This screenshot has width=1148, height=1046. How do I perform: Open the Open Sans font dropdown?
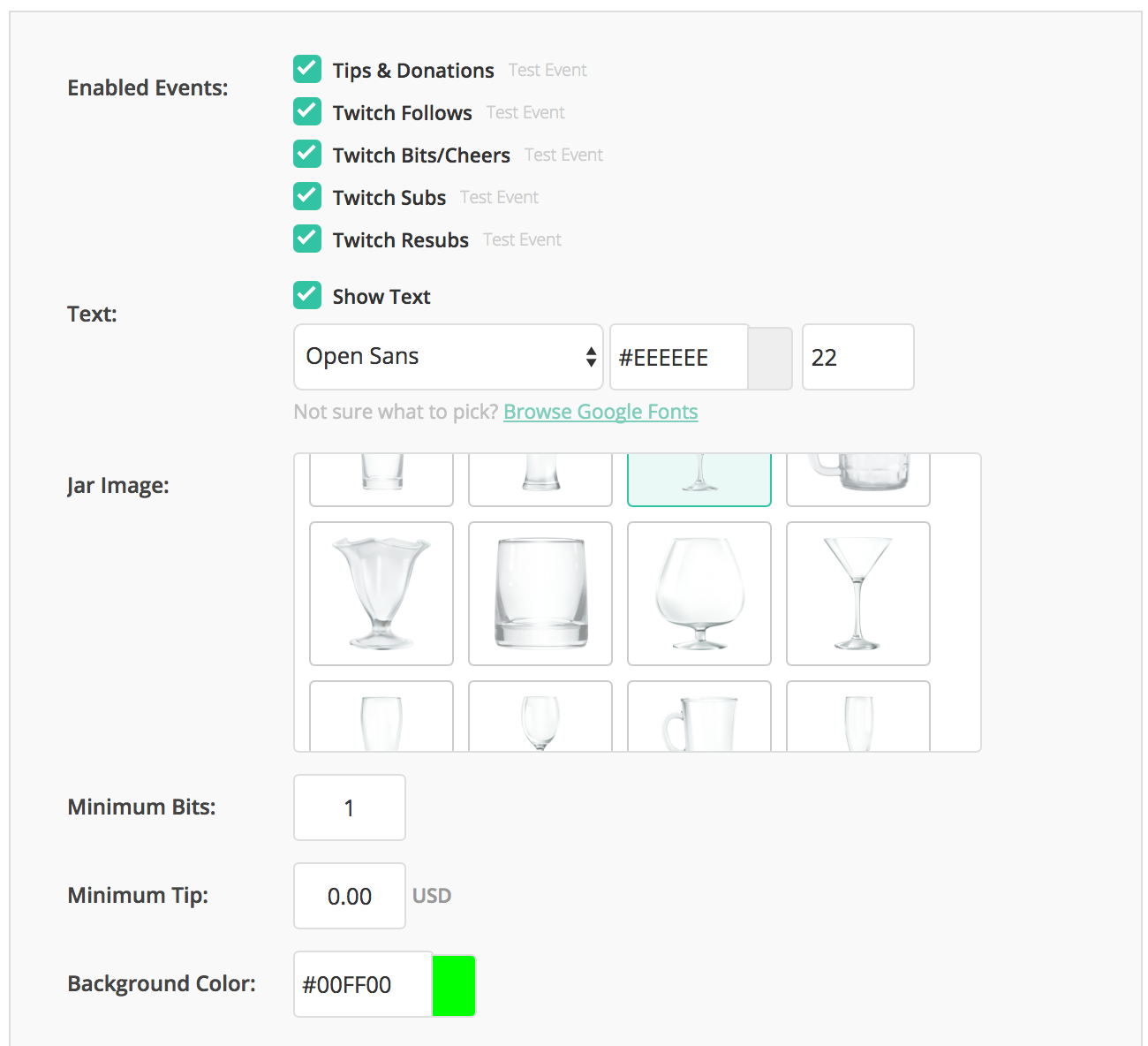pos(449,357)
